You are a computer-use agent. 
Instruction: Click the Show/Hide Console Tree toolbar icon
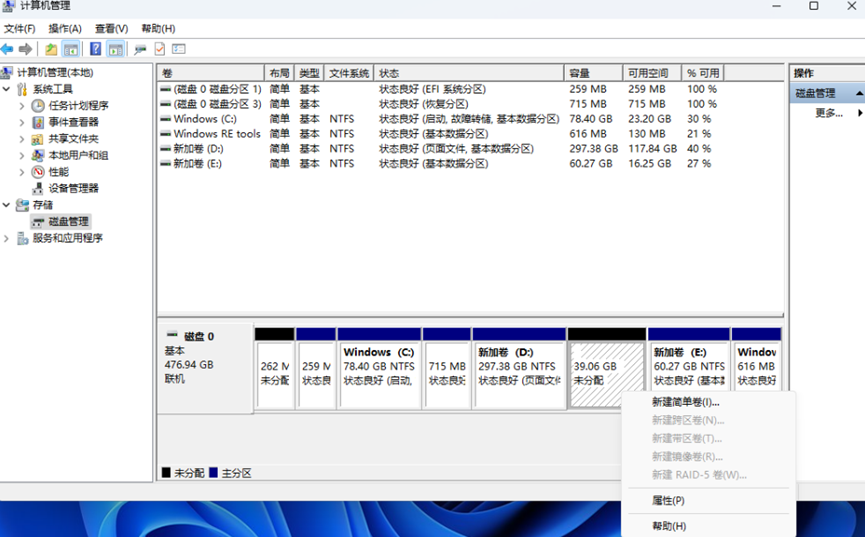click(71, 49)
